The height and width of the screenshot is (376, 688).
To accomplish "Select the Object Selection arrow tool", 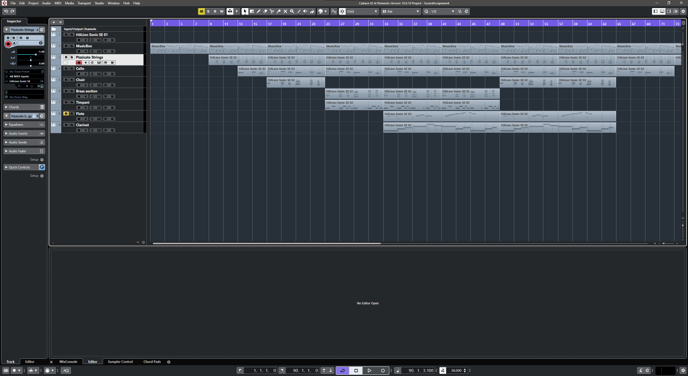I will [x=245, y=11].
